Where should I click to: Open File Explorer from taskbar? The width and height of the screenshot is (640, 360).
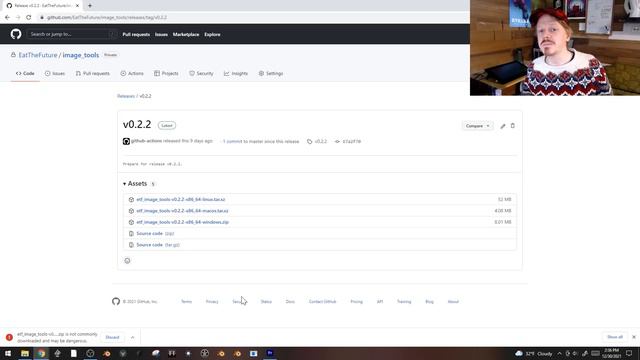click(x=25, y=353)
